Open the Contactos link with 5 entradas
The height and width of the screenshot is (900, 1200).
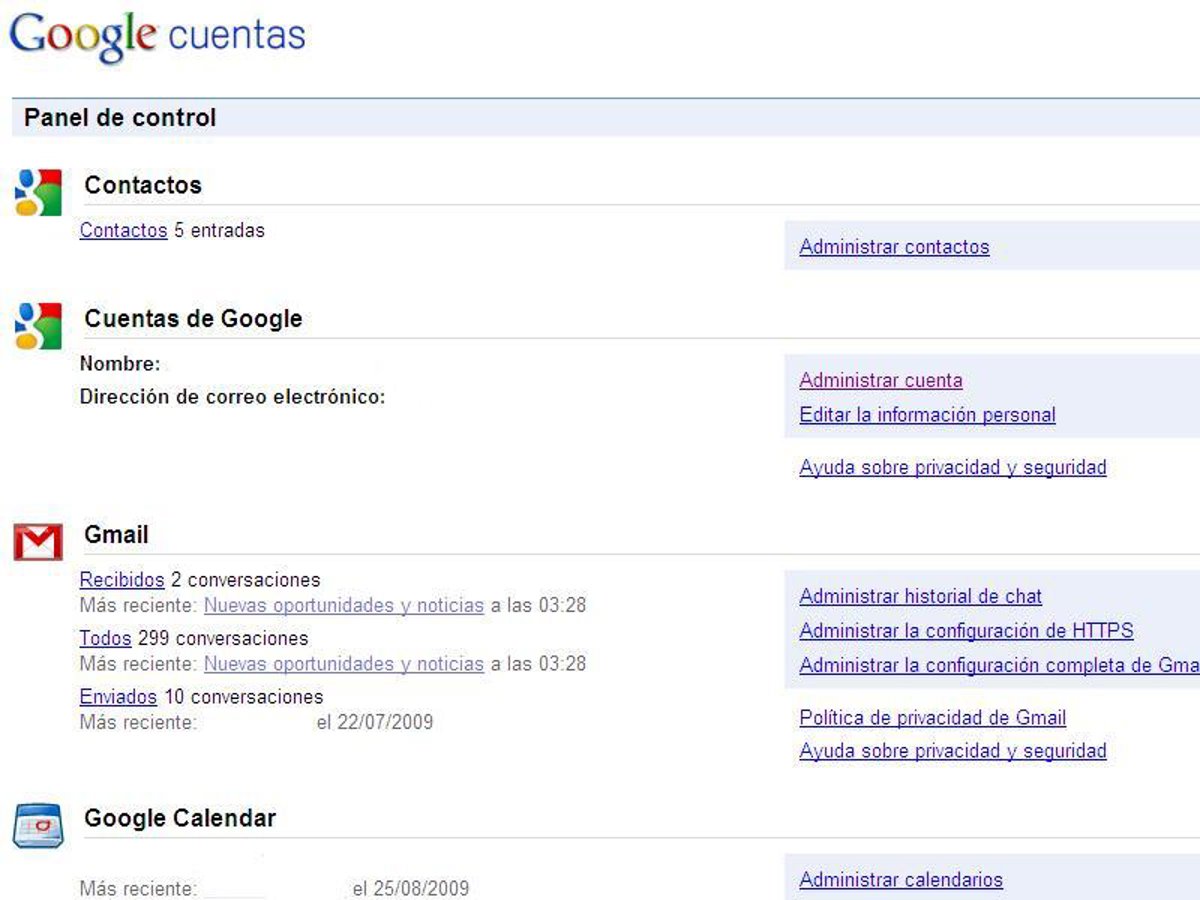point(123,230)
